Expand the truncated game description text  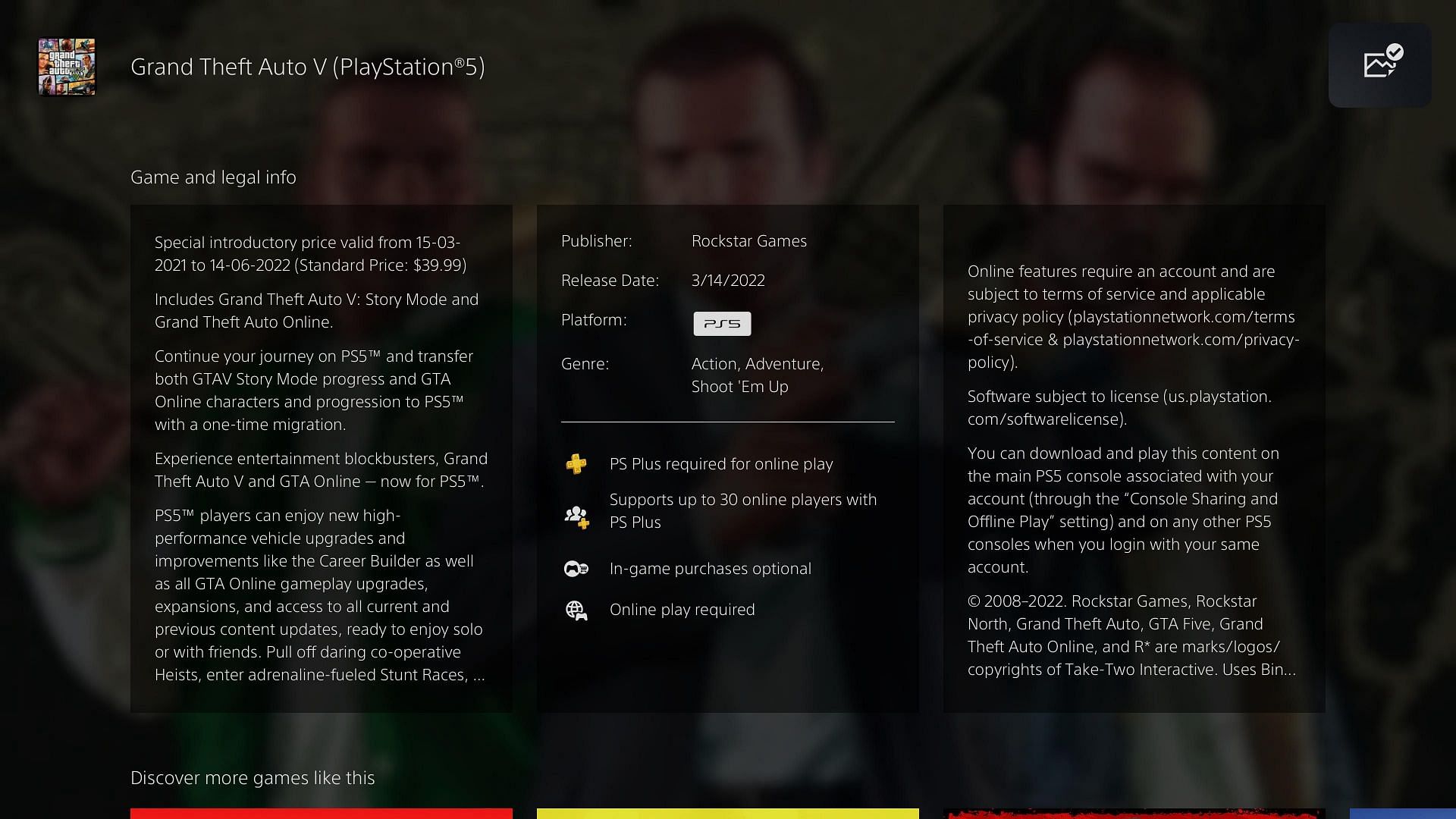point(481,676)
